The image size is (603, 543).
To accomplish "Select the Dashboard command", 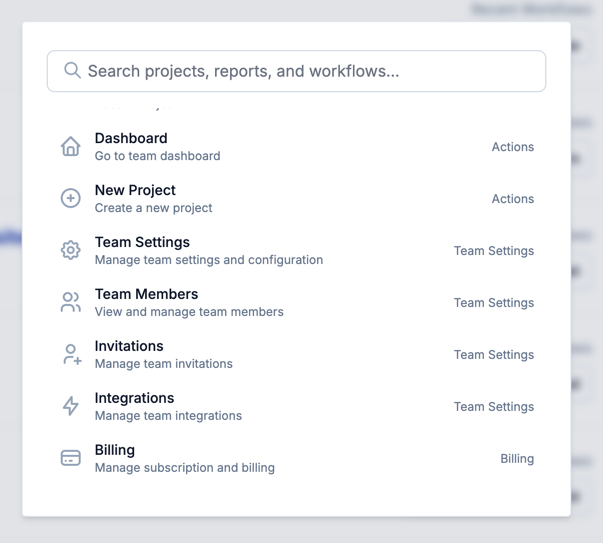I will click(131, 139).
